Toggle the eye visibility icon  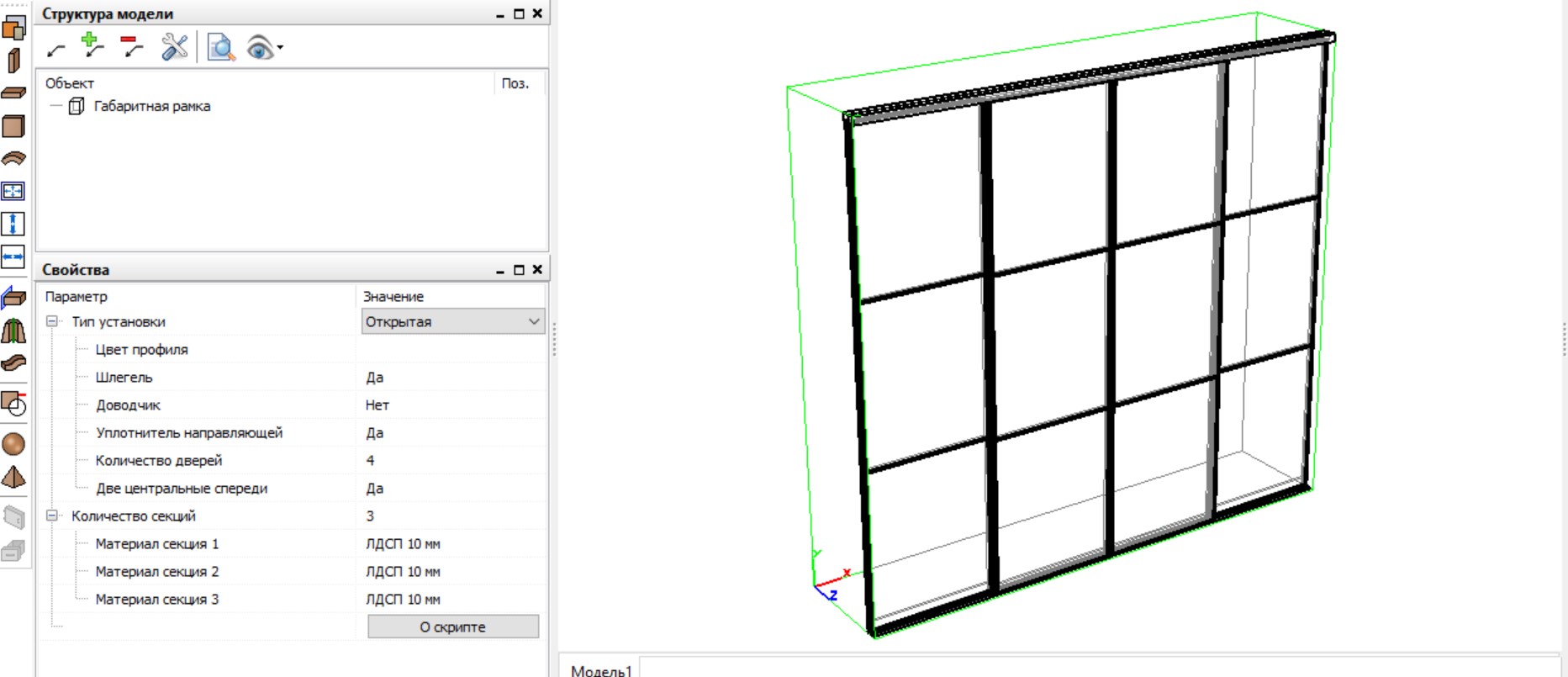[x=260, y=48]
